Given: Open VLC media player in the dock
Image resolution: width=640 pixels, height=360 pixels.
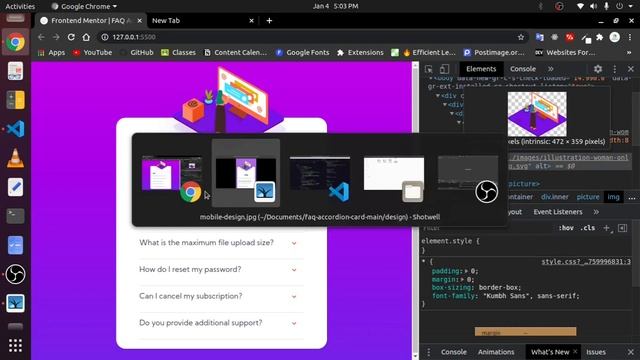Looking at the screenshot, I should pos(16,158).
